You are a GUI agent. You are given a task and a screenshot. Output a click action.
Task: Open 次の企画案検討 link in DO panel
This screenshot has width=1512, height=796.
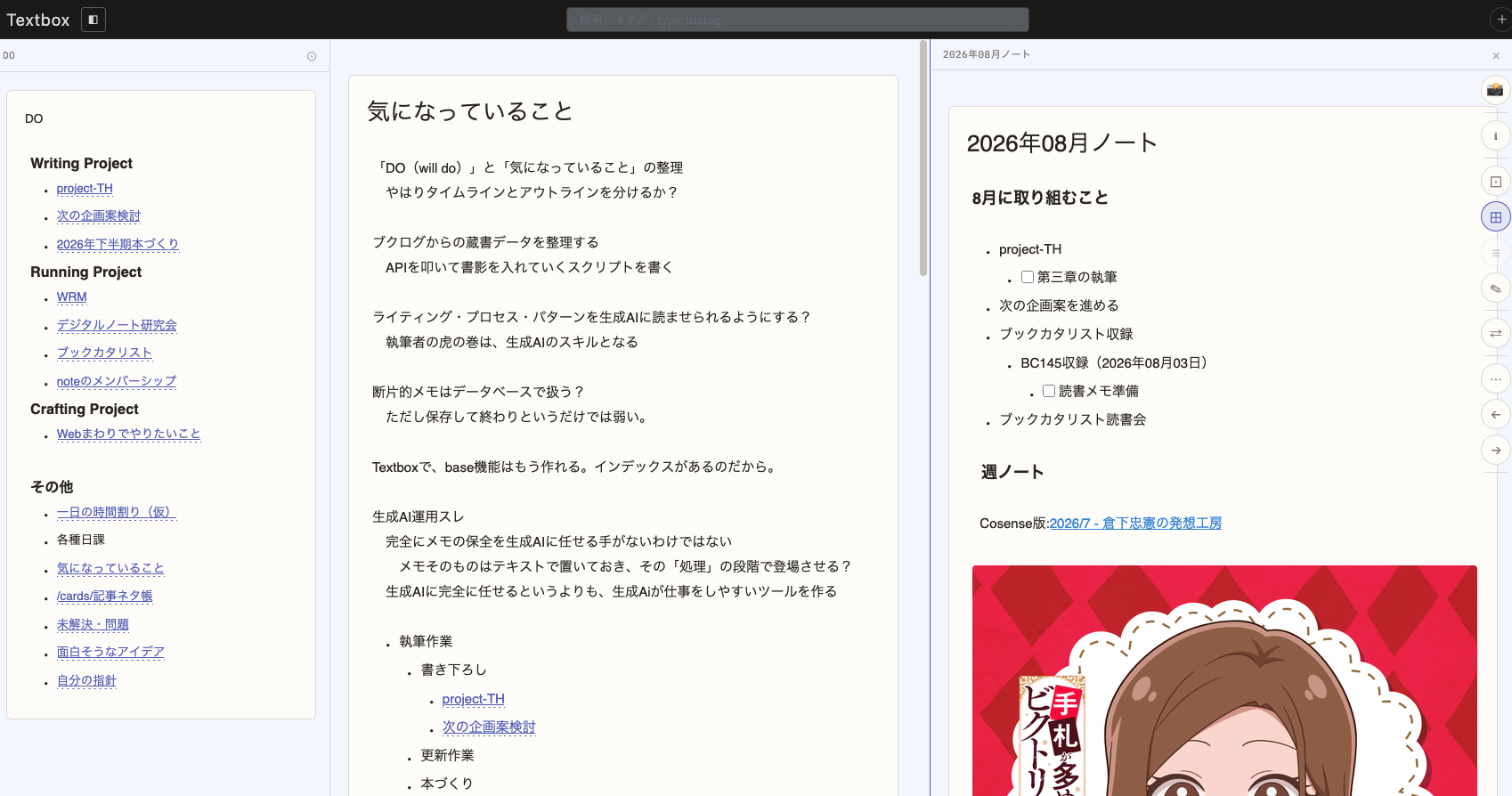pos(99,216)
